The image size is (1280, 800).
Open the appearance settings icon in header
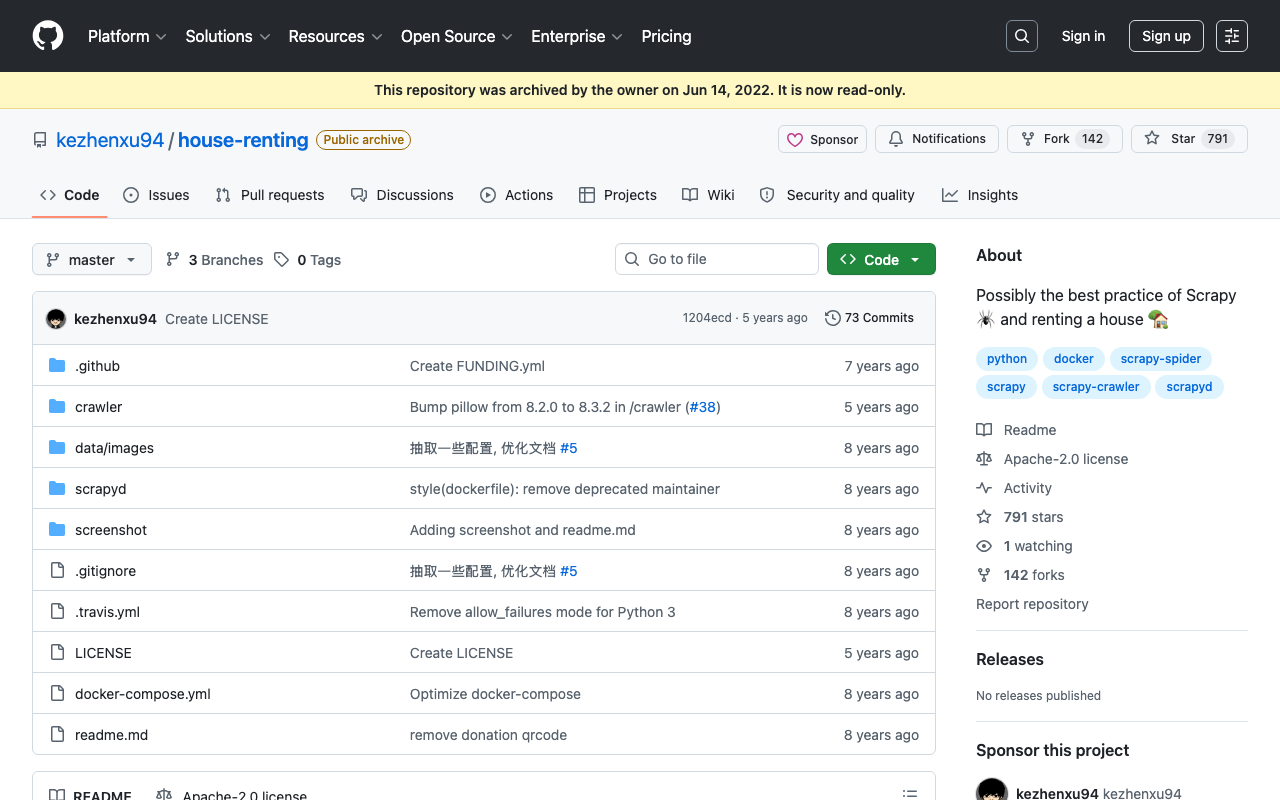[x=1232, y=36]
